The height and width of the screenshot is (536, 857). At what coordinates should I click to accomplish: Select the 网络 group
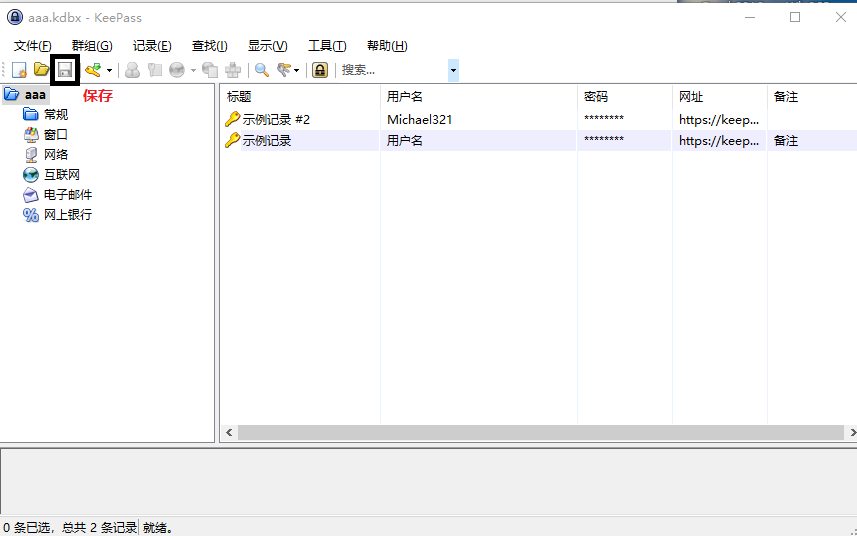(x=56, y=155)
